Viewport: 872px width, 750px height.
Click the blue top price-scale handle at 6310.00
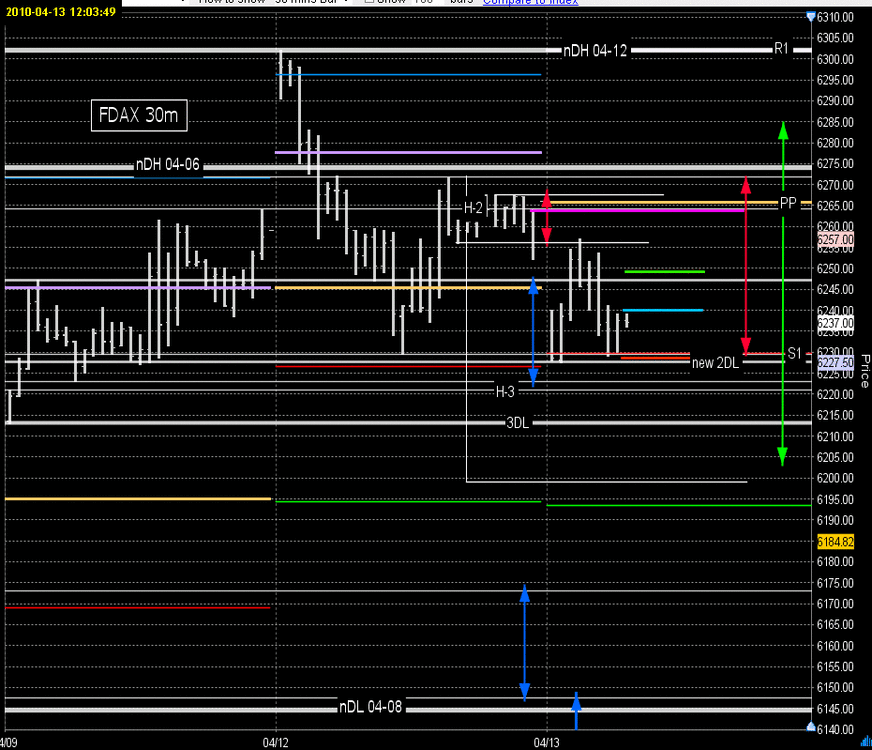tap(811, 17)
